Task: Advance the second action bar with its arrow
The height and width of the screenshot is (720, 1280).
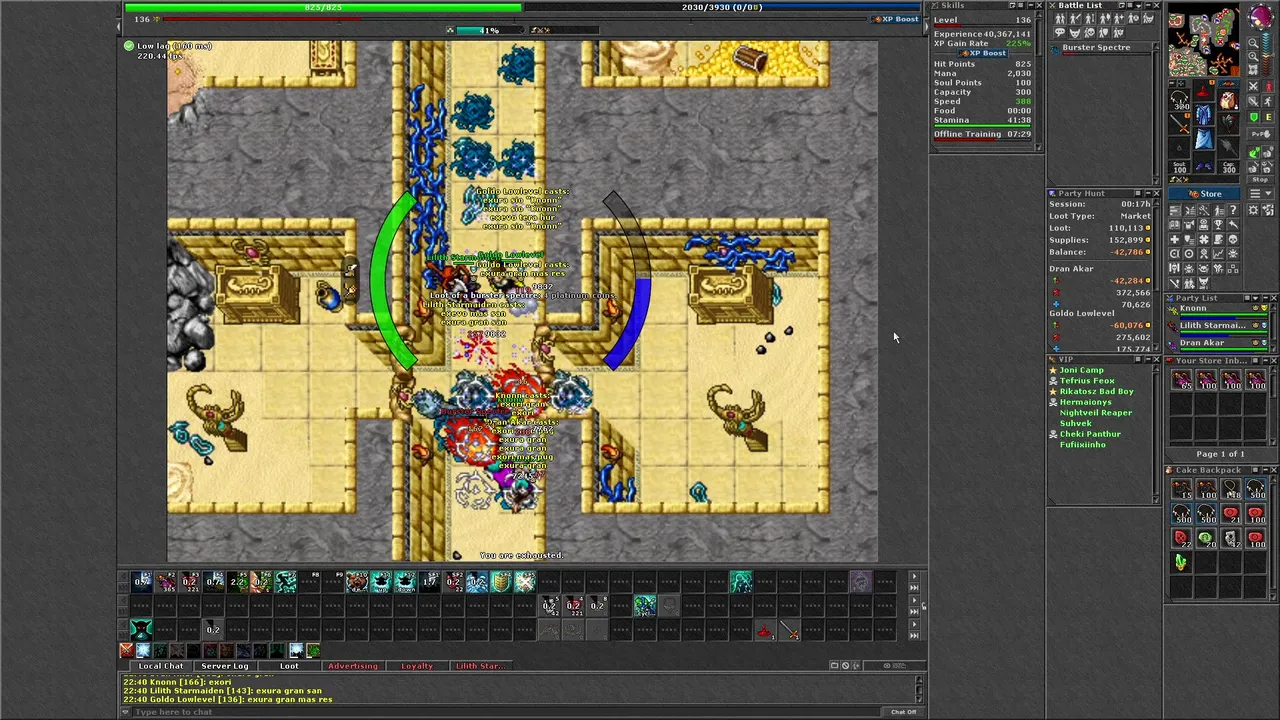Action: click(914, 600)
